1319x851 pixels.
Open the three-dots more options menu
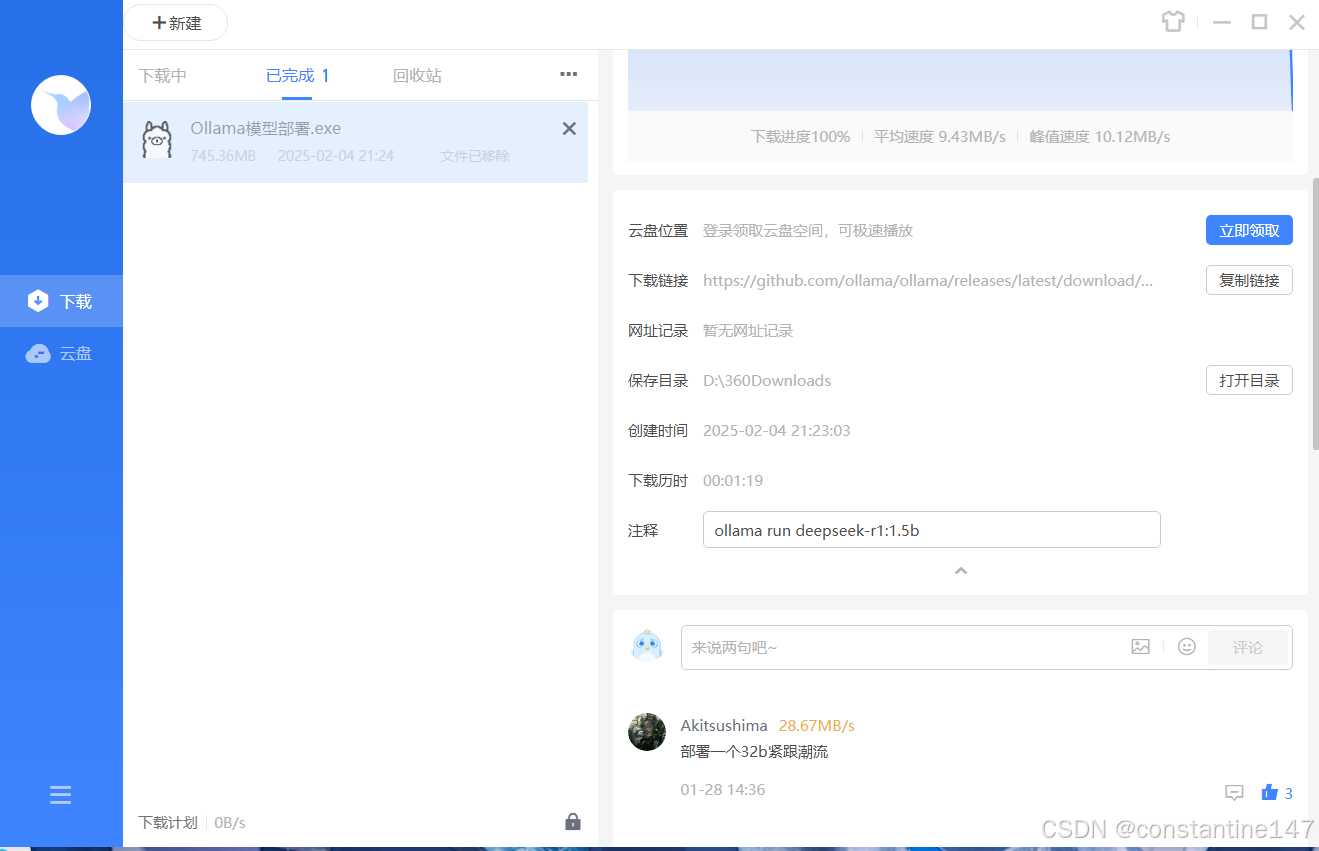coord(568,74)
